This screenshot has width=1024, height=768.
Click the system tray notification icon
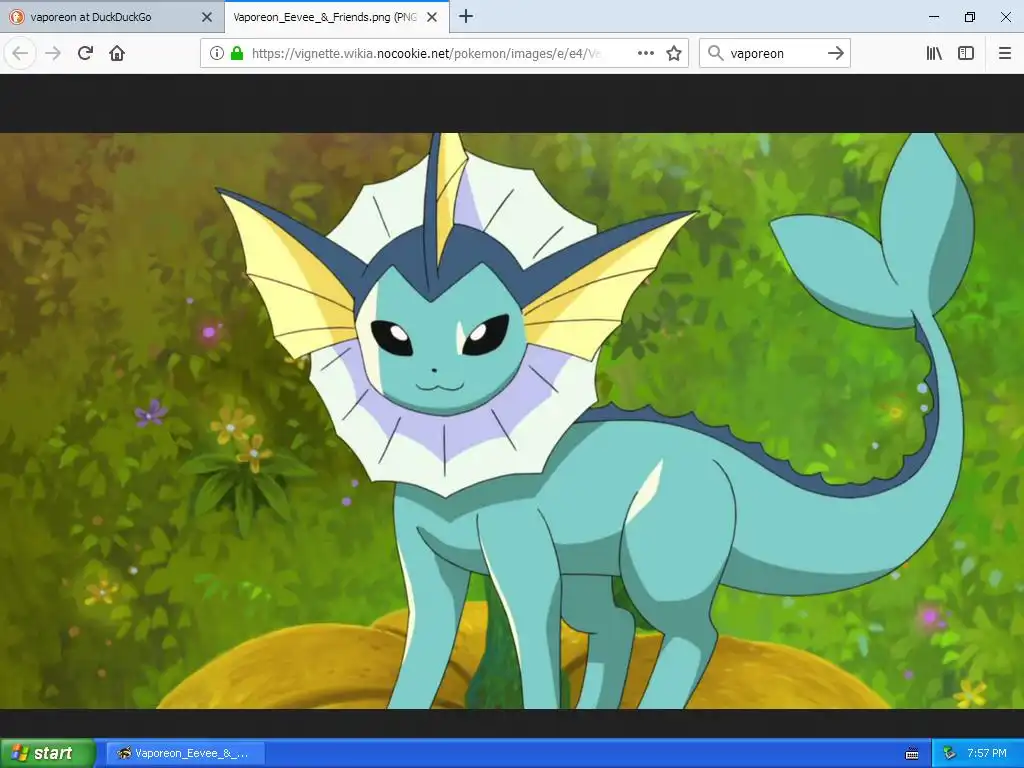[949, 753]
